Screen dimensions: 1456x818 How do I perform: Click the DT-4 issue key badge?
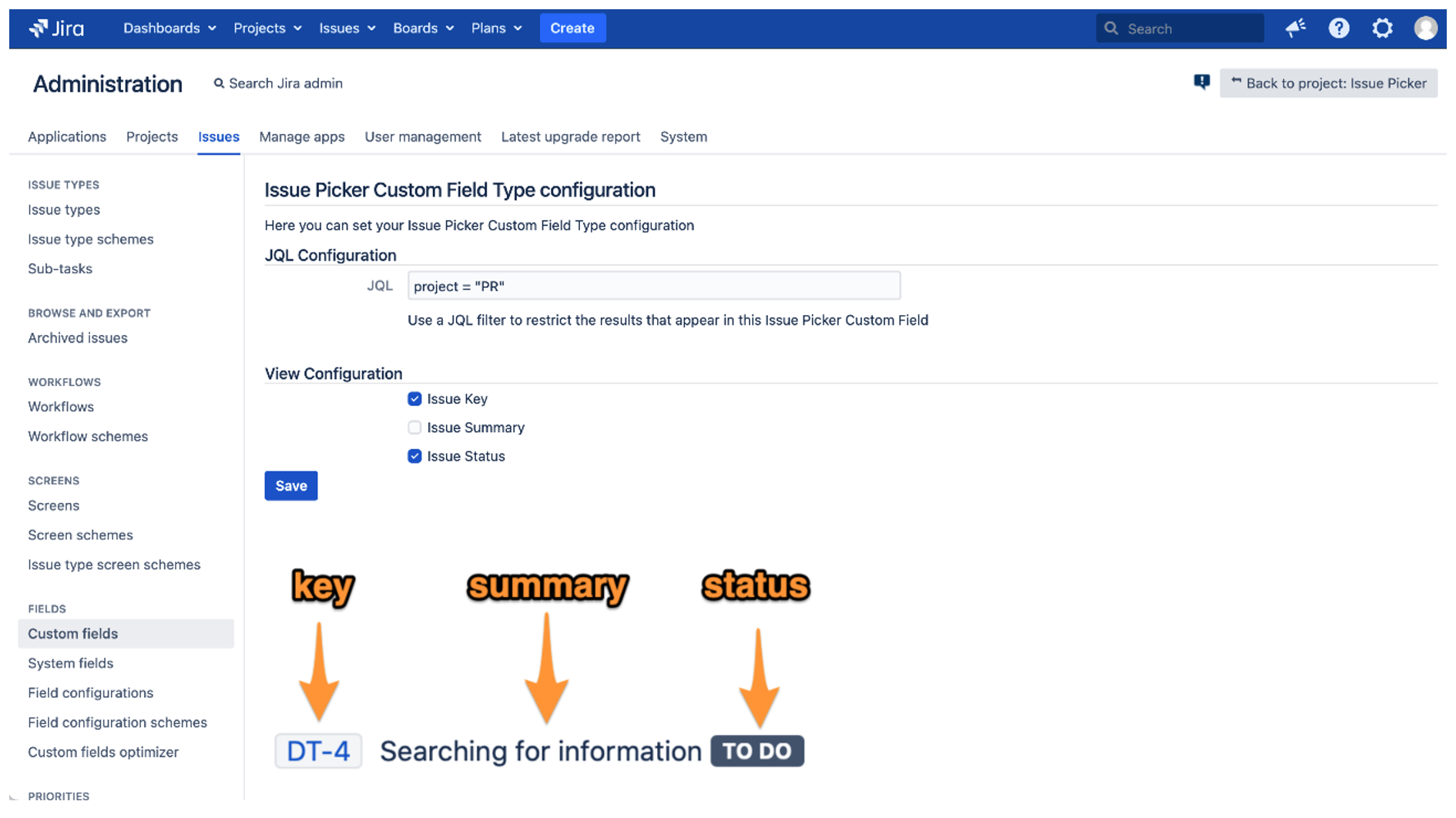[x=318, y=751]
